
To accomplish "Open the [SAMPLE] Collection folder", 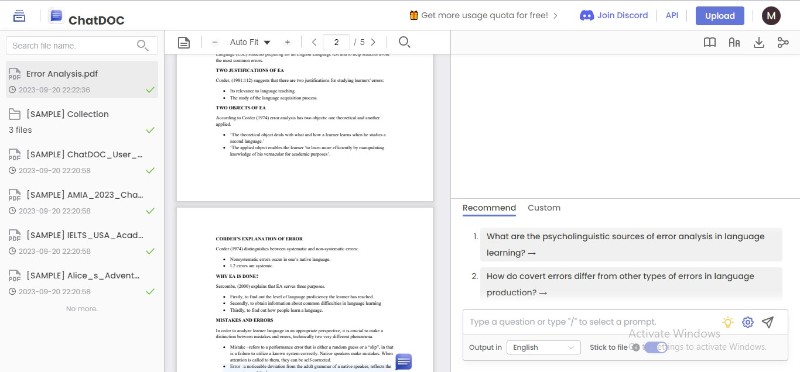I will tap(82, 121).
